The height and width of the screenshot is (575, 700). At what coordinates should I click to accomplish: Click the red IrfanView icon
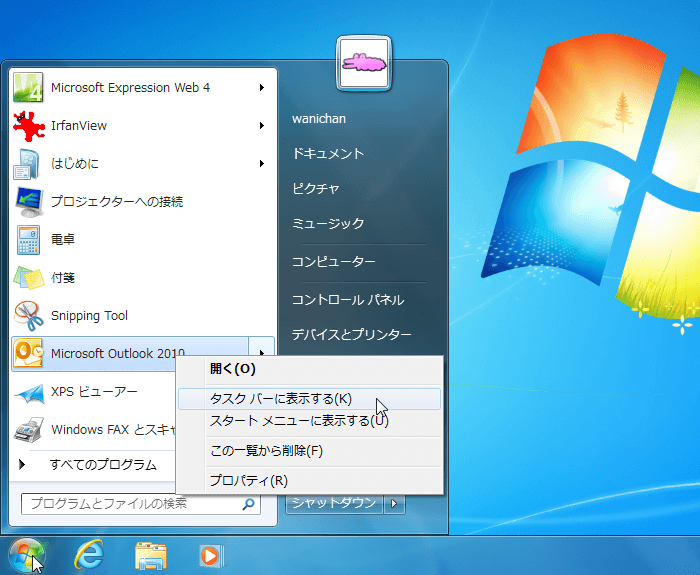(x=29, y=126)
